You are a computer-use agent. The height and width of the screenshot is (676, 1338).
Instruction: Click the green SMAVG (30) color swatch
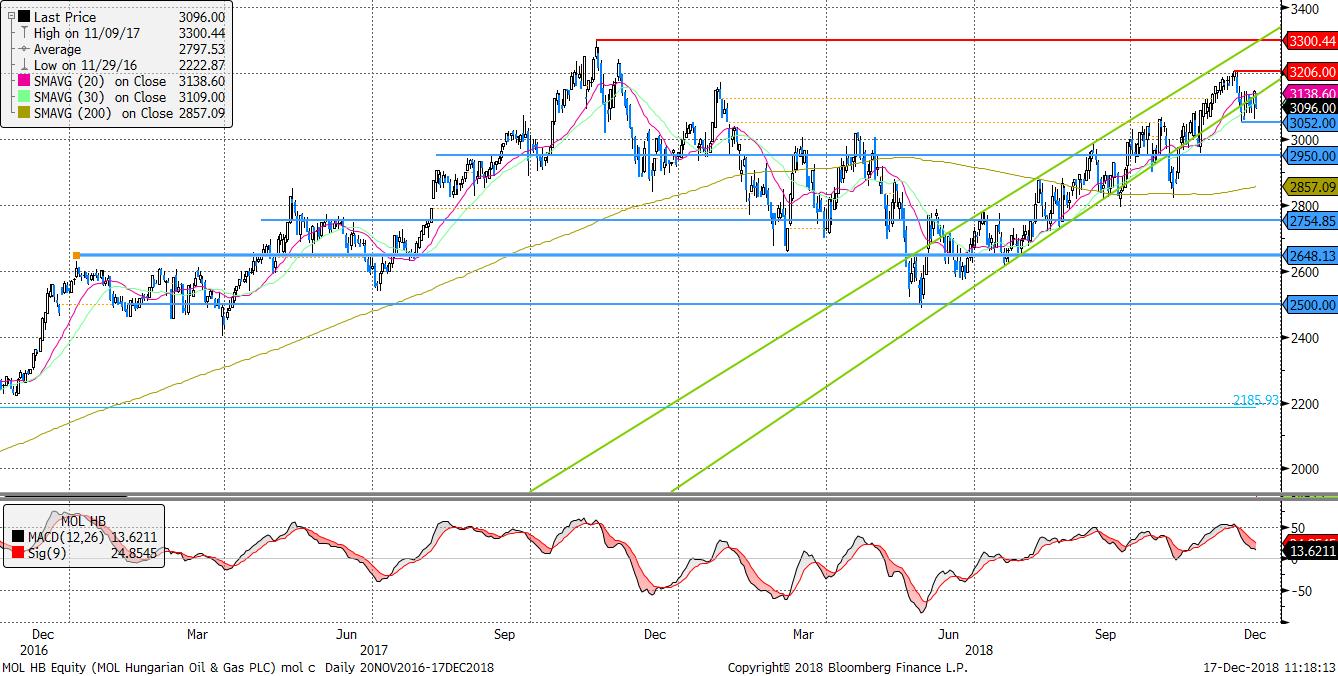coord(23,97)
